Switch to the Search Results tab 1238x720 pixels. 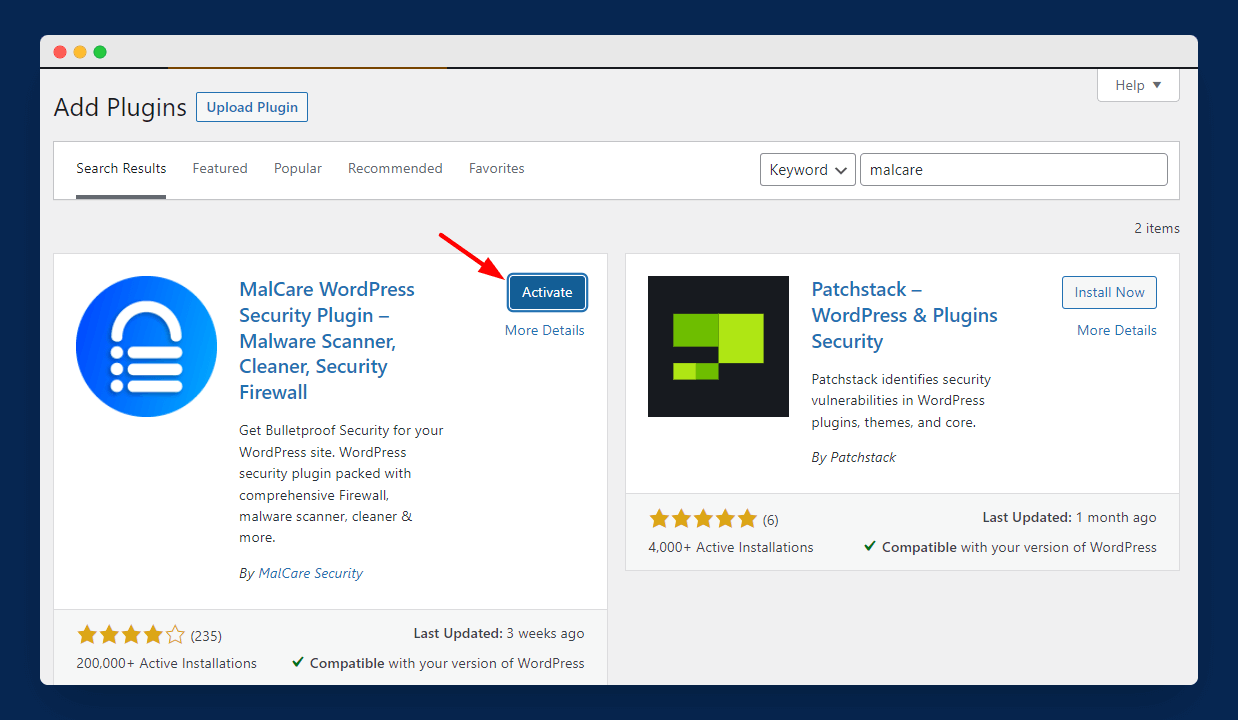(x=121, y=169)
